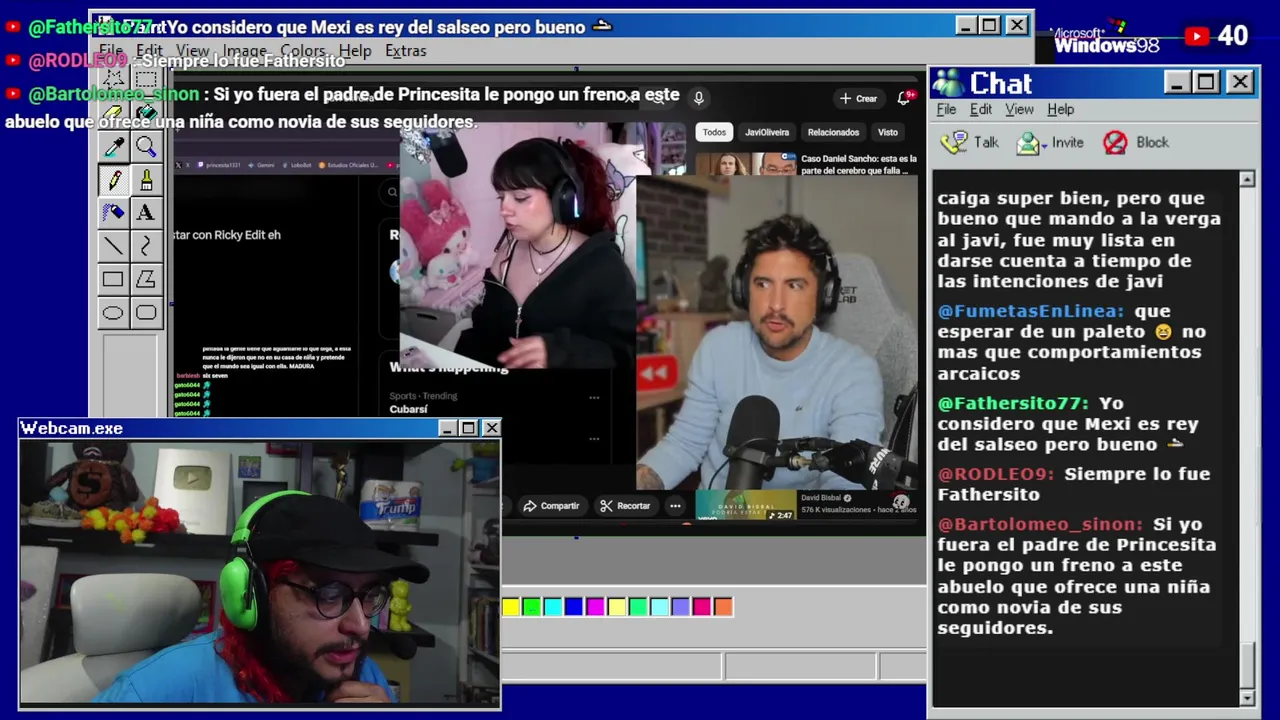Viewport: 1280px width, 720px height.
Task: Open the Chat window's File menu
Action: click(946, 109)
